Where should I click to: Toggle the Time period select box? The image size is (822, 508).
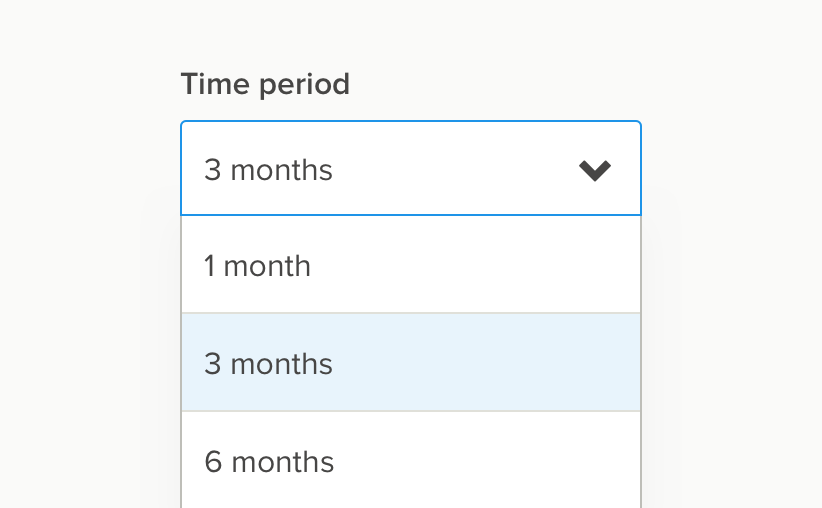[410, 169]
